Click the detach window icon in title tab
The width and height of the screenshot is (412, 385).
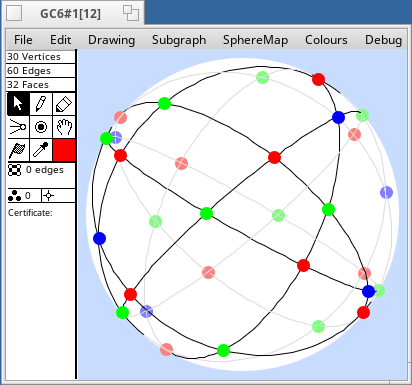pyautogui.click(x=131, y=13)
